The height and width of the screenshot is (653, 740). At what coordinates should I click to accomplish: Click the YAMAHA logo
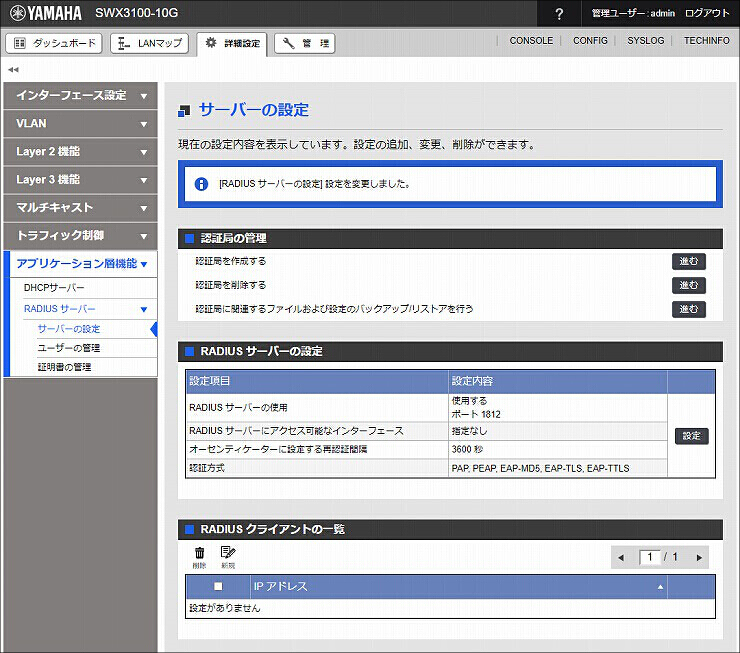[46, 13]
